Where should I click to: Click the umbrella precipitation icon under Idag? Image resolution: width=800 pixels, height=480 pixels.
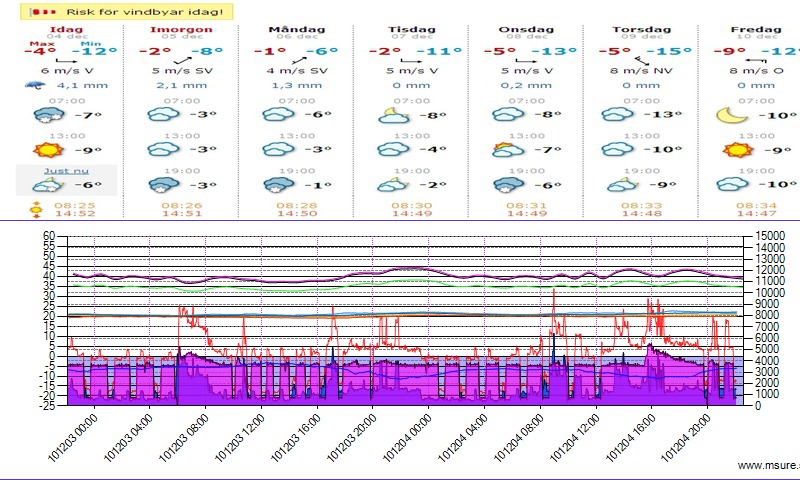(x=36, y=86)
